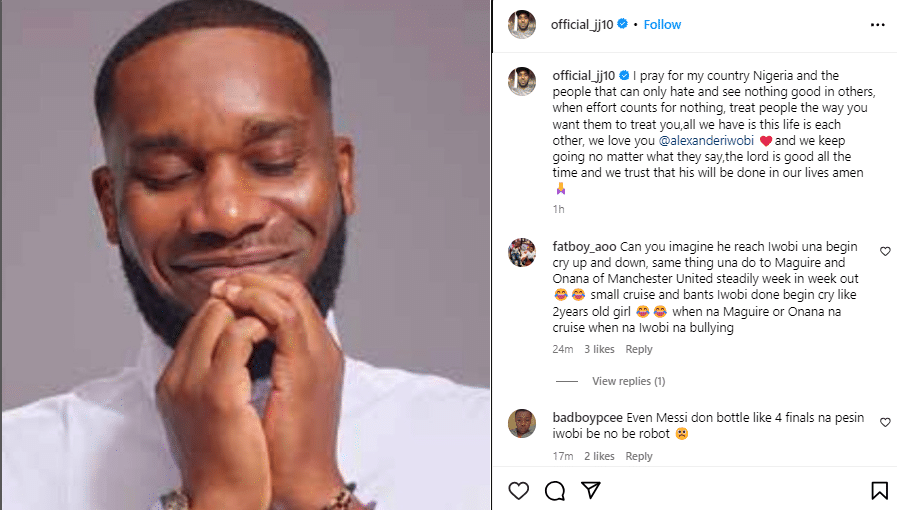Like fatboy_aoo's comment
This screenshot has width=897, height=510.
885,252
